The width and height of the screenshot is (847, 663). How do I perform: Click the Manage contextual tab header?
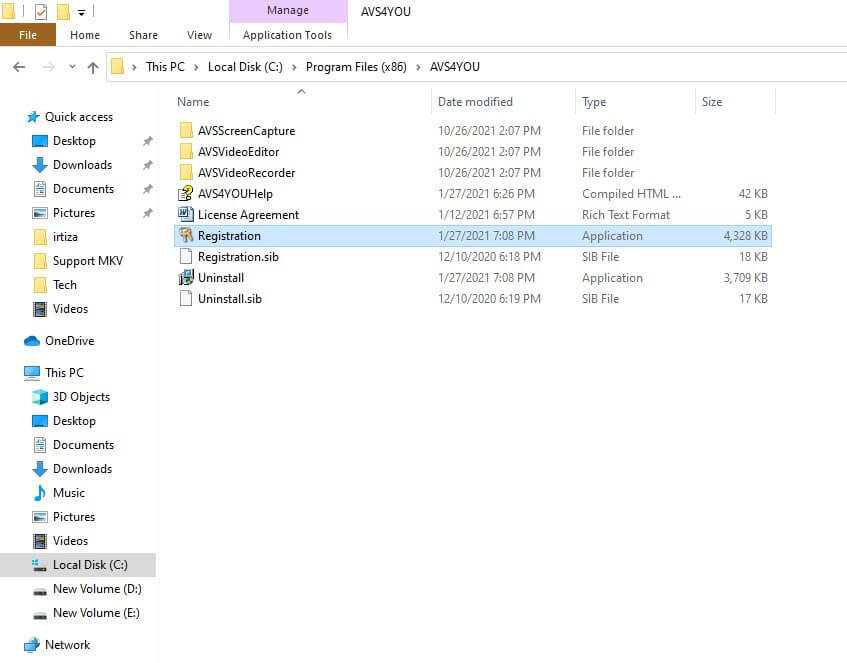(x=288, y=10)
